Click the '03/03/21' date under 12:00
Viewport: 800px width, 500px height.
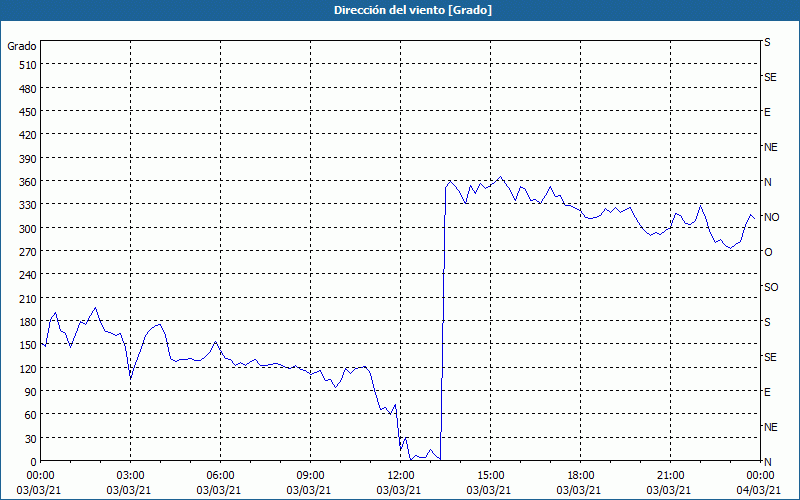tap(399, 491)
